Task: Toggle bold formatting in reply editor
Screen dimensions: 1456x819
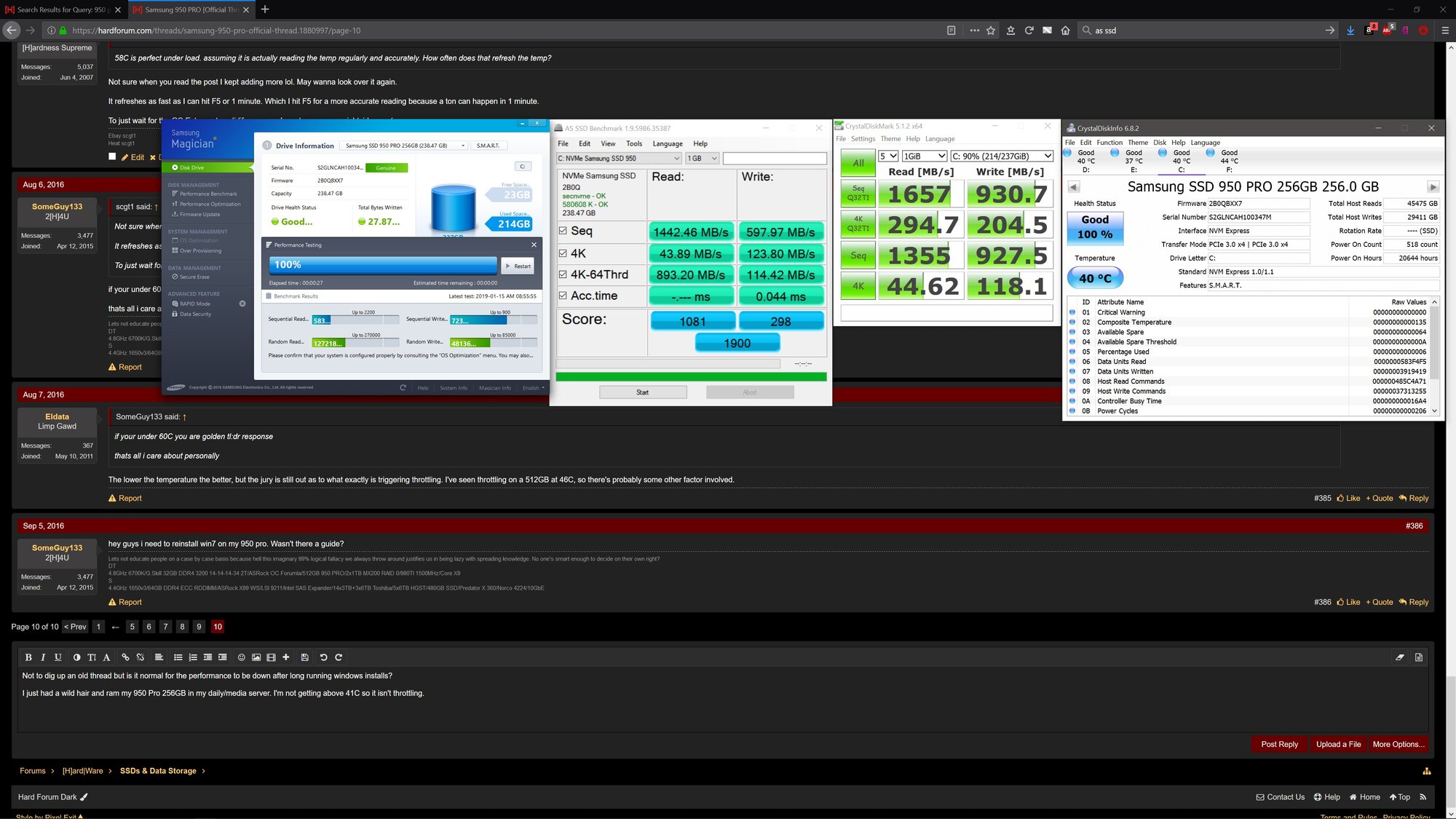Action: point(28,657)
